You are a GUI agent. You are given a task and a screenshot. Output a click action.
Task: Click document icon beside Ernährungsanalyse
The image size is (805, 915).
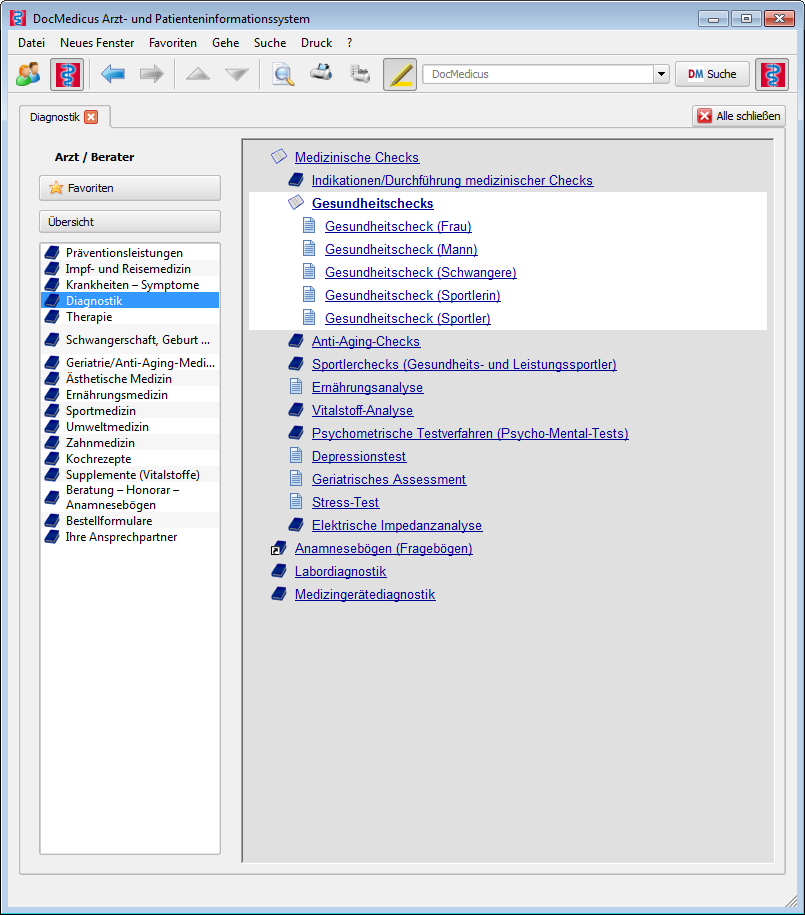tap(296, 386)
